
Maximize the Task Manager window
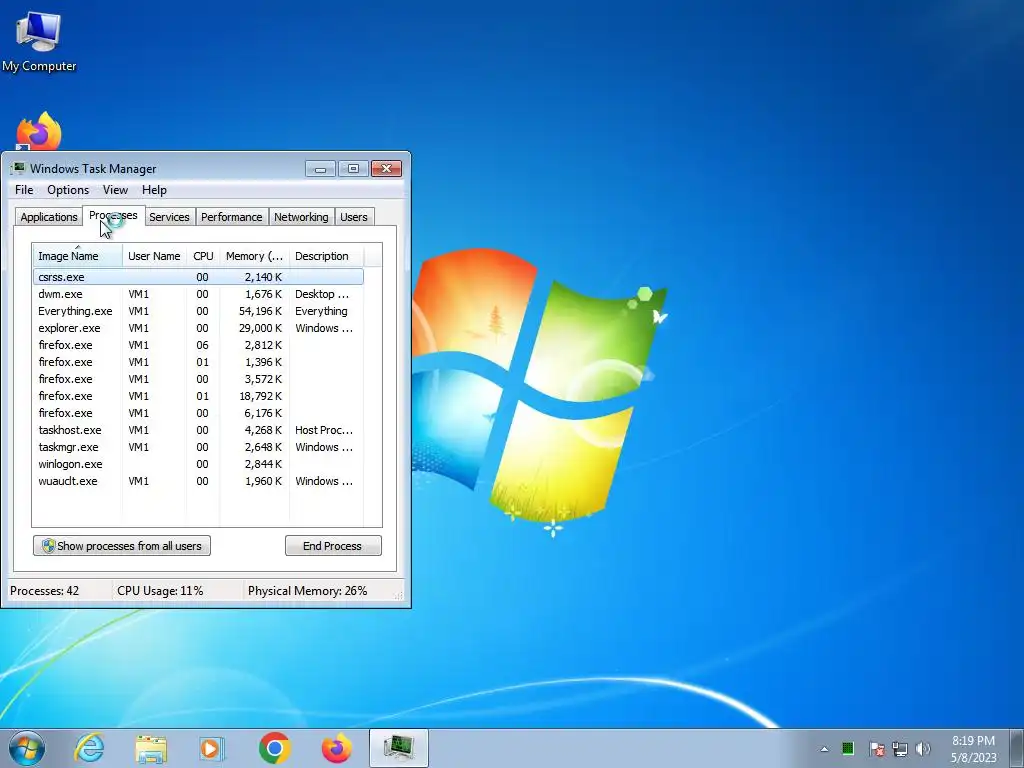tap(353, 169)
